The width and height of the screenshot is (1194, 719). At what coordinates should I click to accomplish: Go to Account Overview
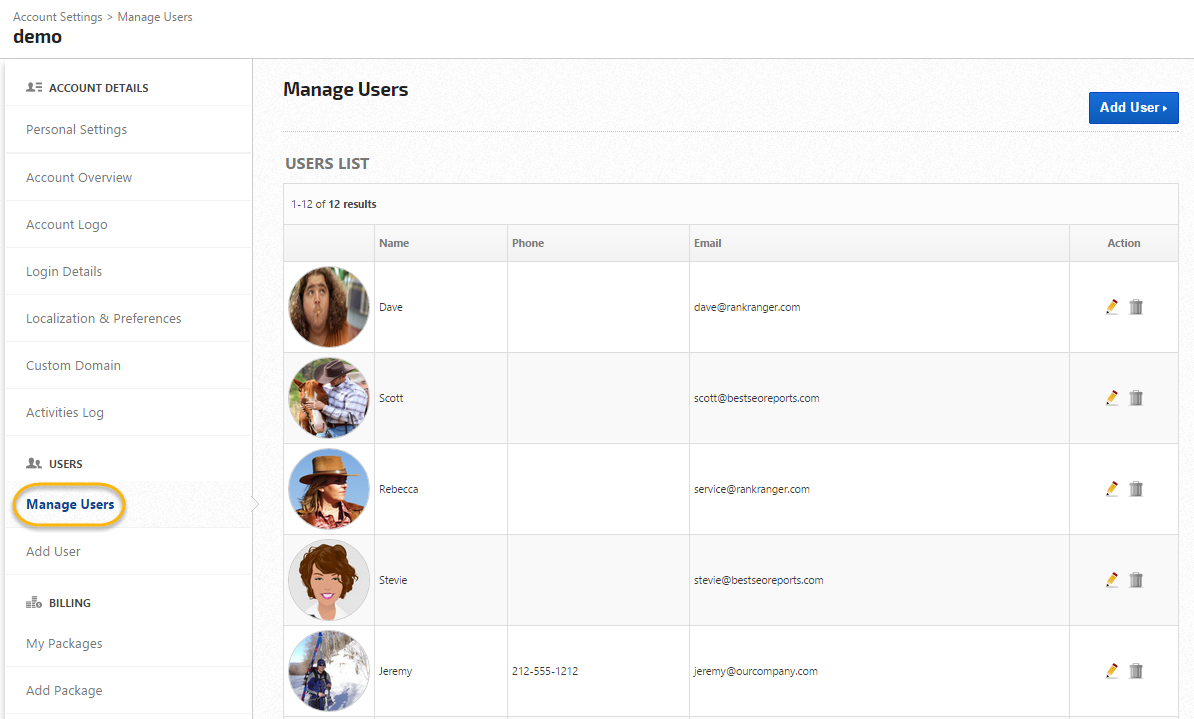pyautogui.click(x=79, y=178)
